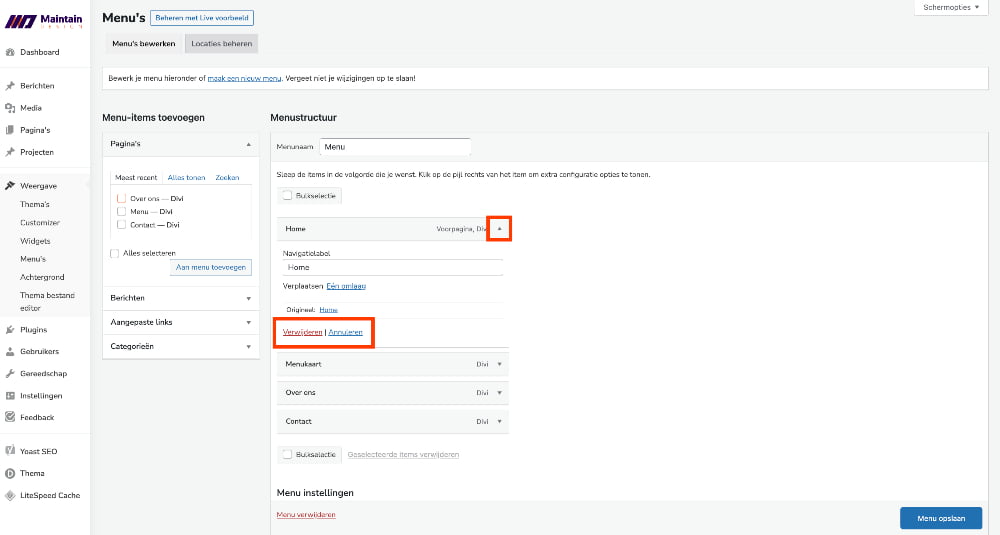The width and height of the screenshot is (1000, 535).
Task: Click the Instellingen settings icon
Action: pos(10,396)
